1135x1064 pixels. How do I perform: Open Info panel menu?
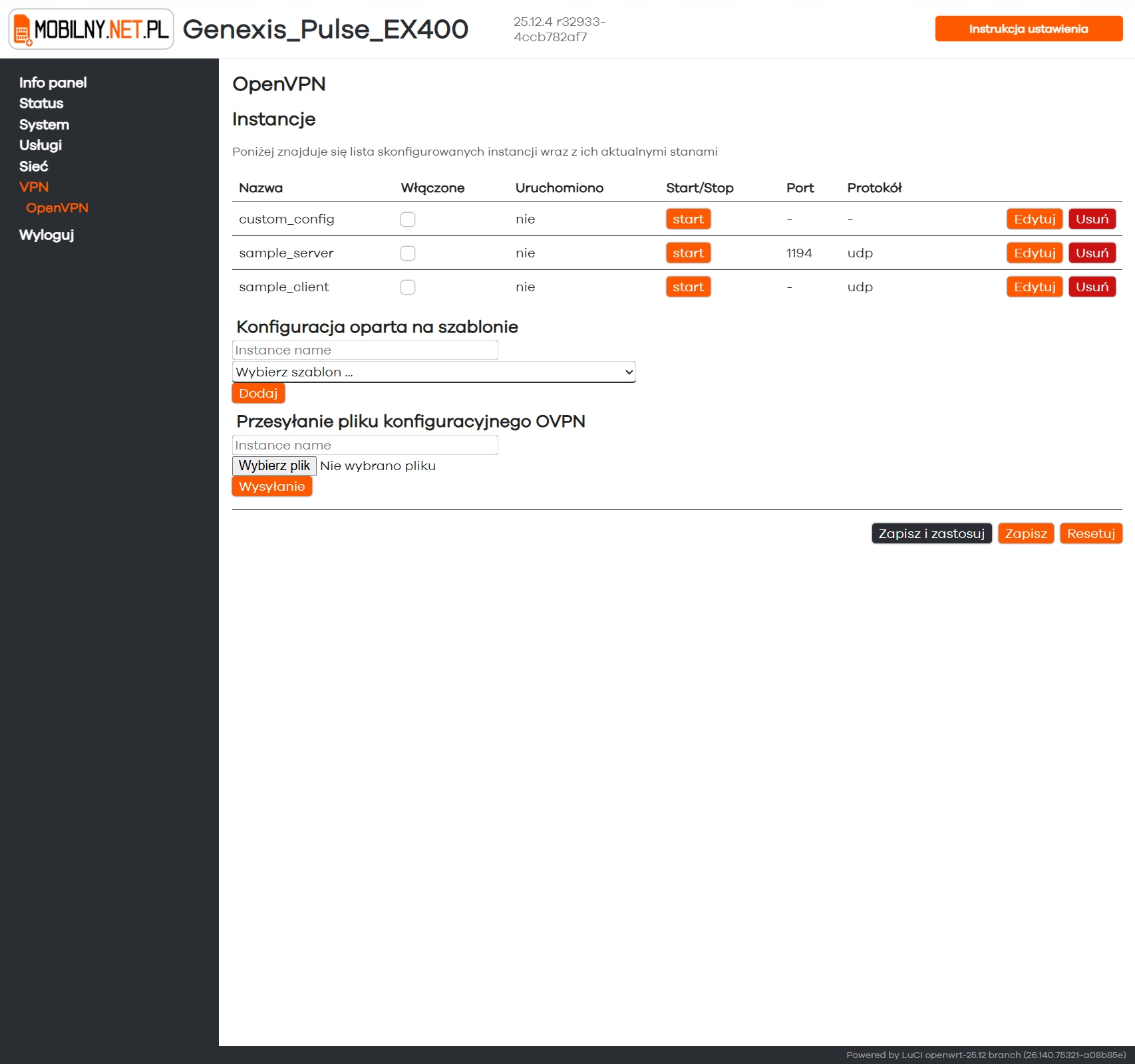[53, 82]
